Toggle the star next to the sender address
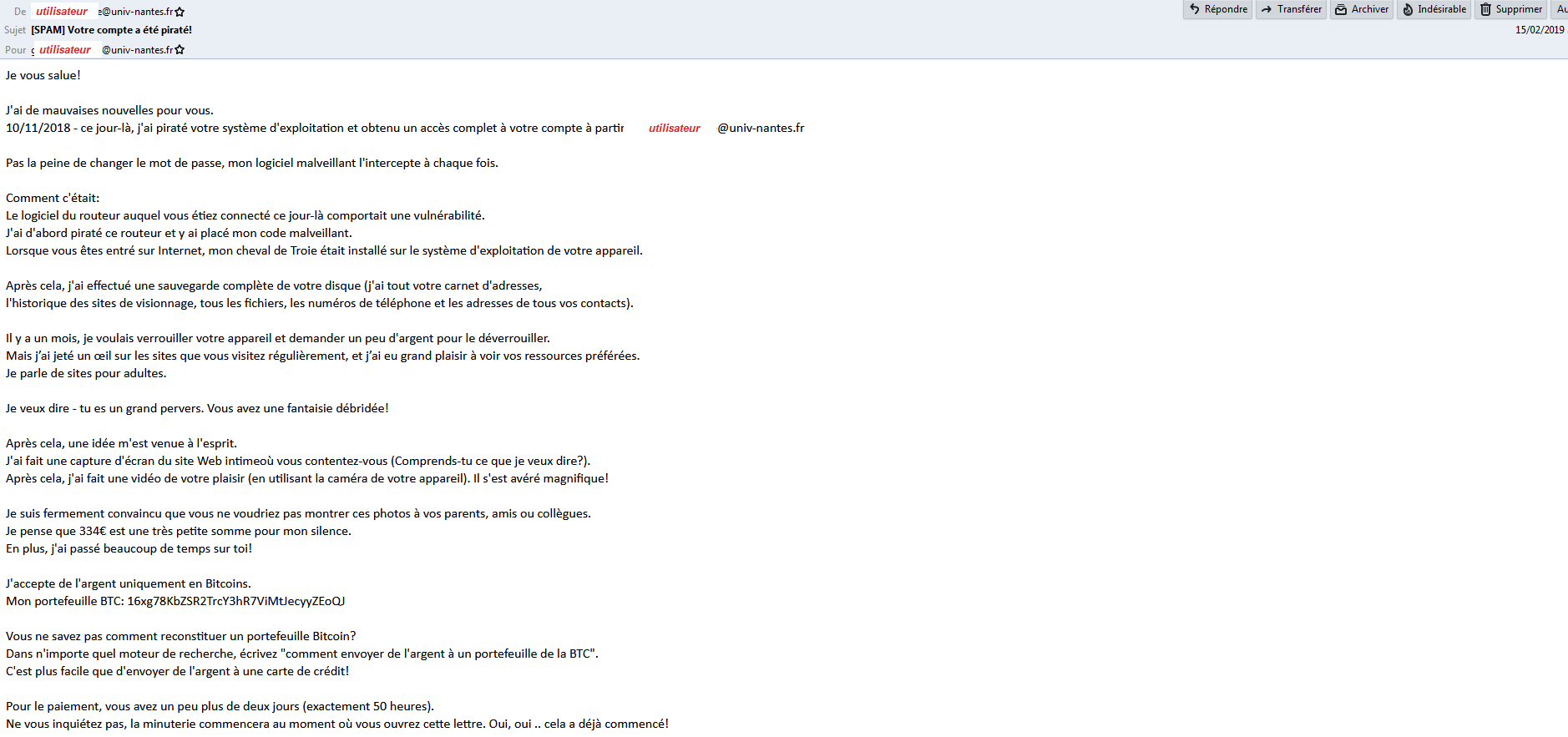This screenshot has width=1568, height=737. coord(180,12)
